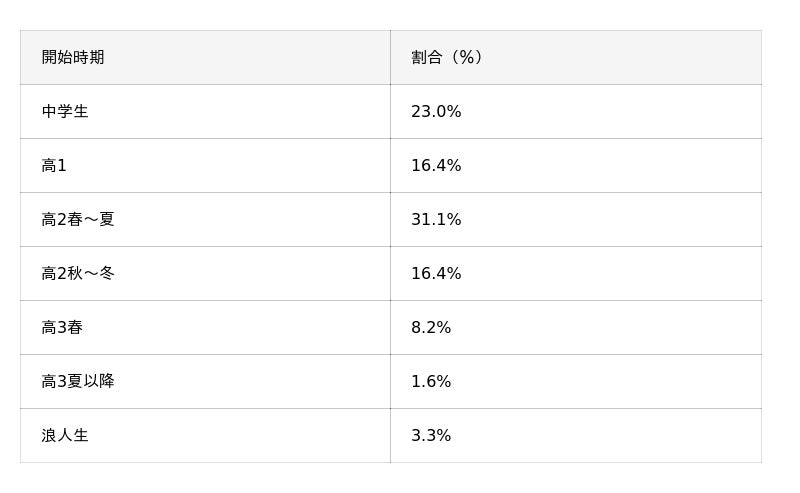Click the 8.2% value cell
The height and width of the screenshot is (493, 800).
coord(431,328)
